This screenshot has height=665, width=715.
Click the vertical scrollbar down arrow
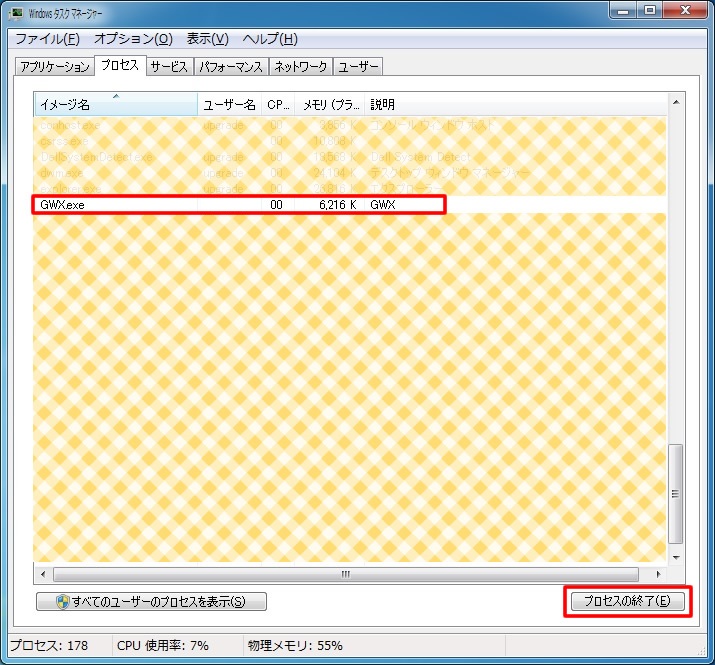click(676, 558)
